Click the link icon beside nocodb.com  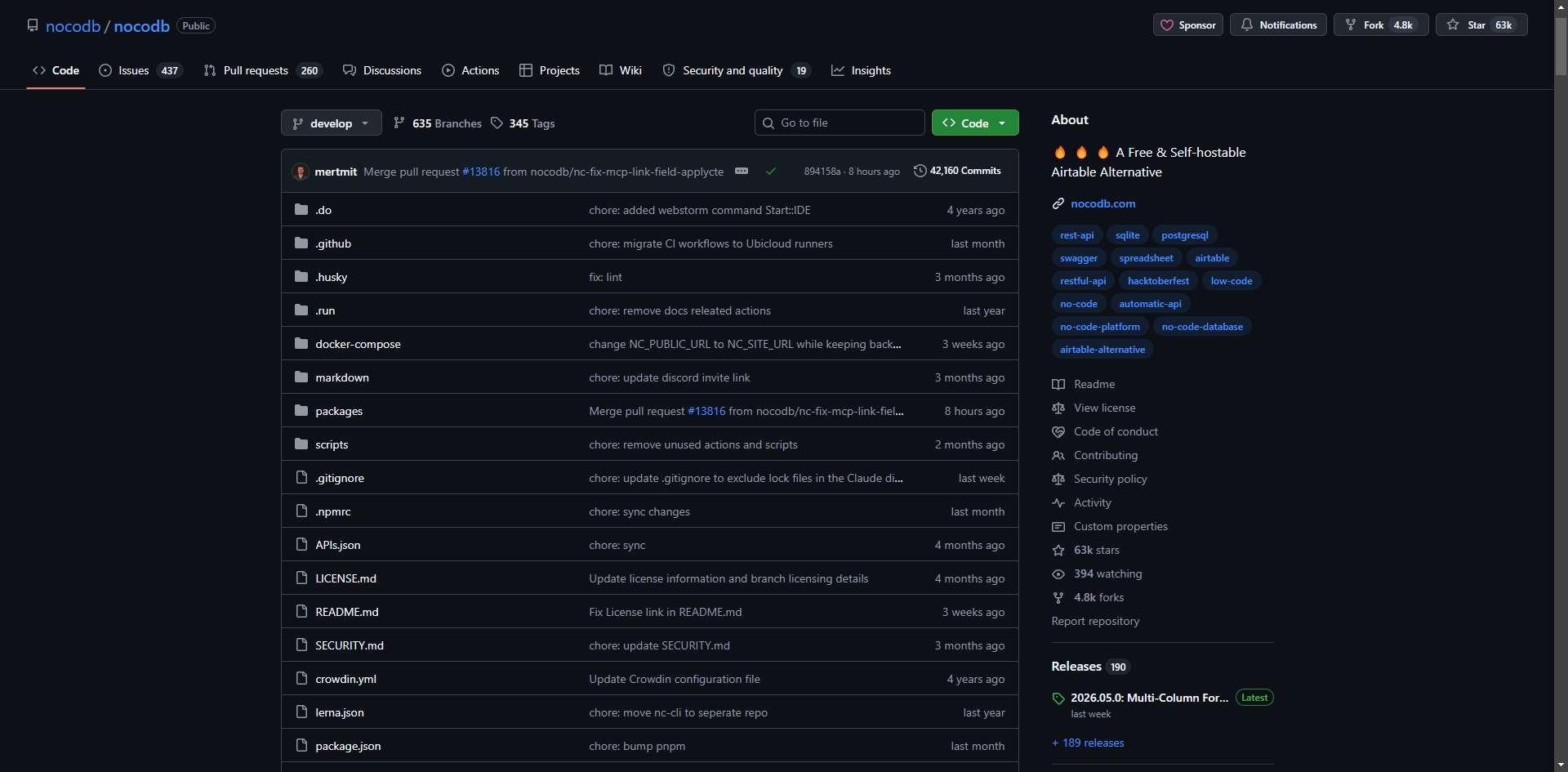(1058, 203)
